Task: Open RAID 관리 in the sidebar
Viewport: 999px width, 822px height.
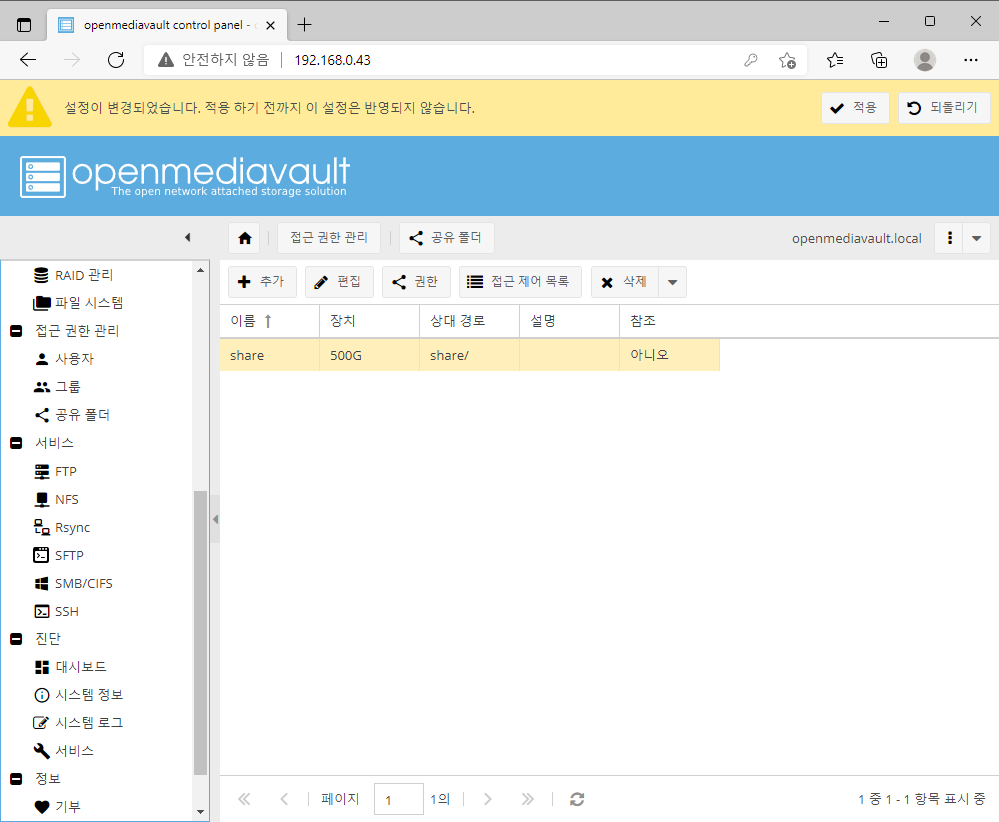Action: (x=73, y=275)
